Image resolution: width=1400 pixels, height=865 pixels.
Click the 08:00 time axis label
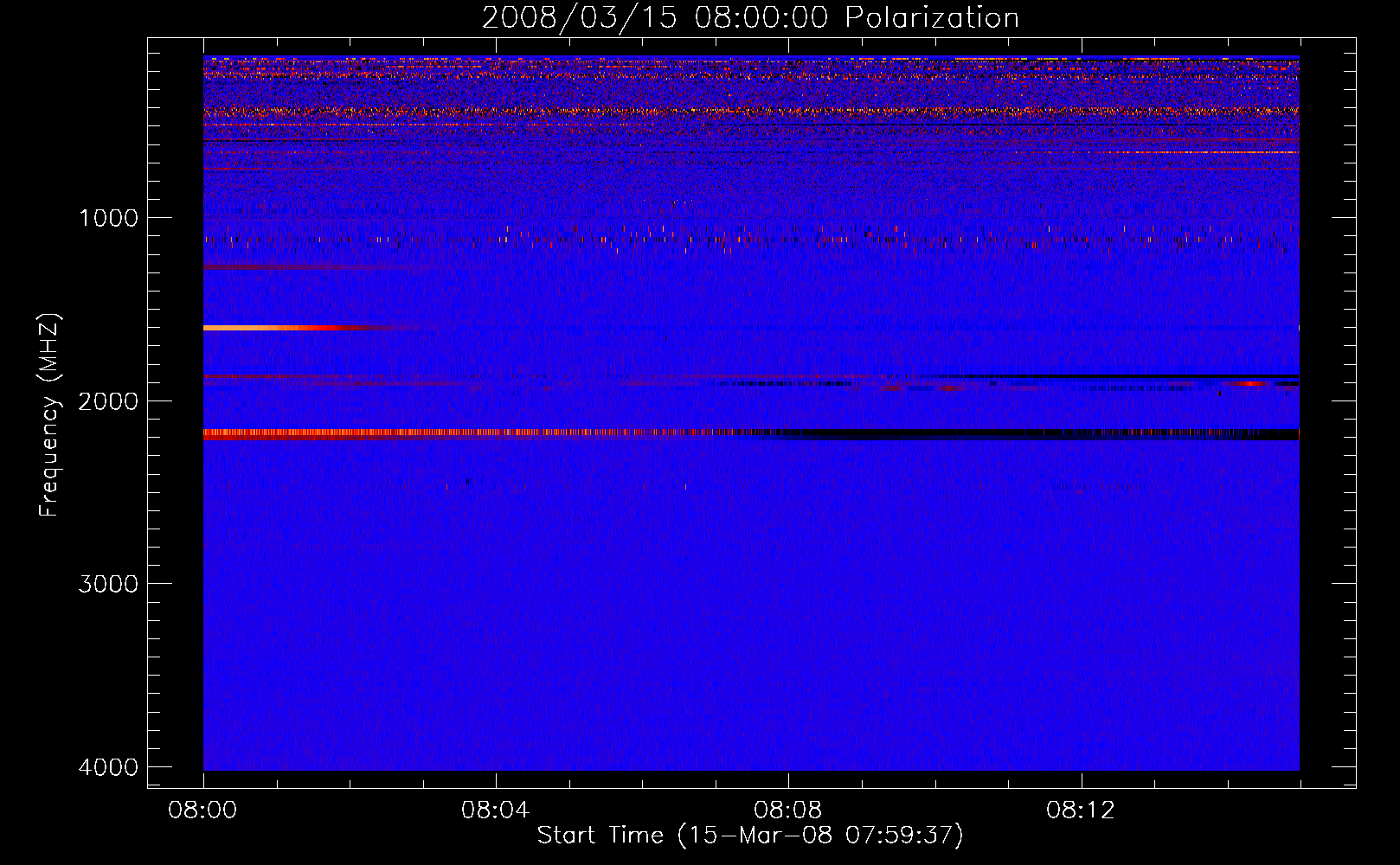click(203, 811)
